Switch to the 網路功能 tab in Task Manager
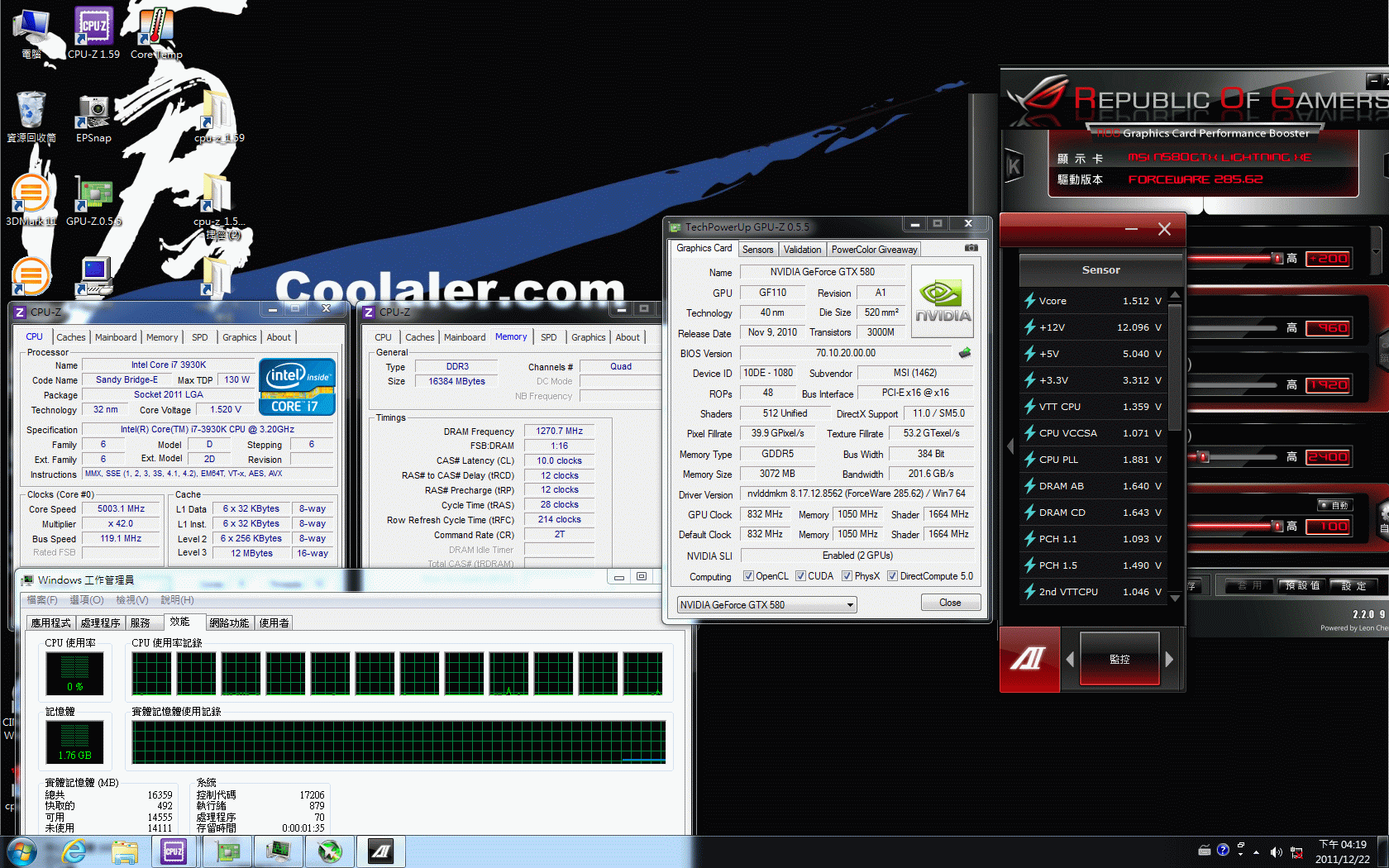The height and width of the screenshot is (868, 1389). [229, 623]
